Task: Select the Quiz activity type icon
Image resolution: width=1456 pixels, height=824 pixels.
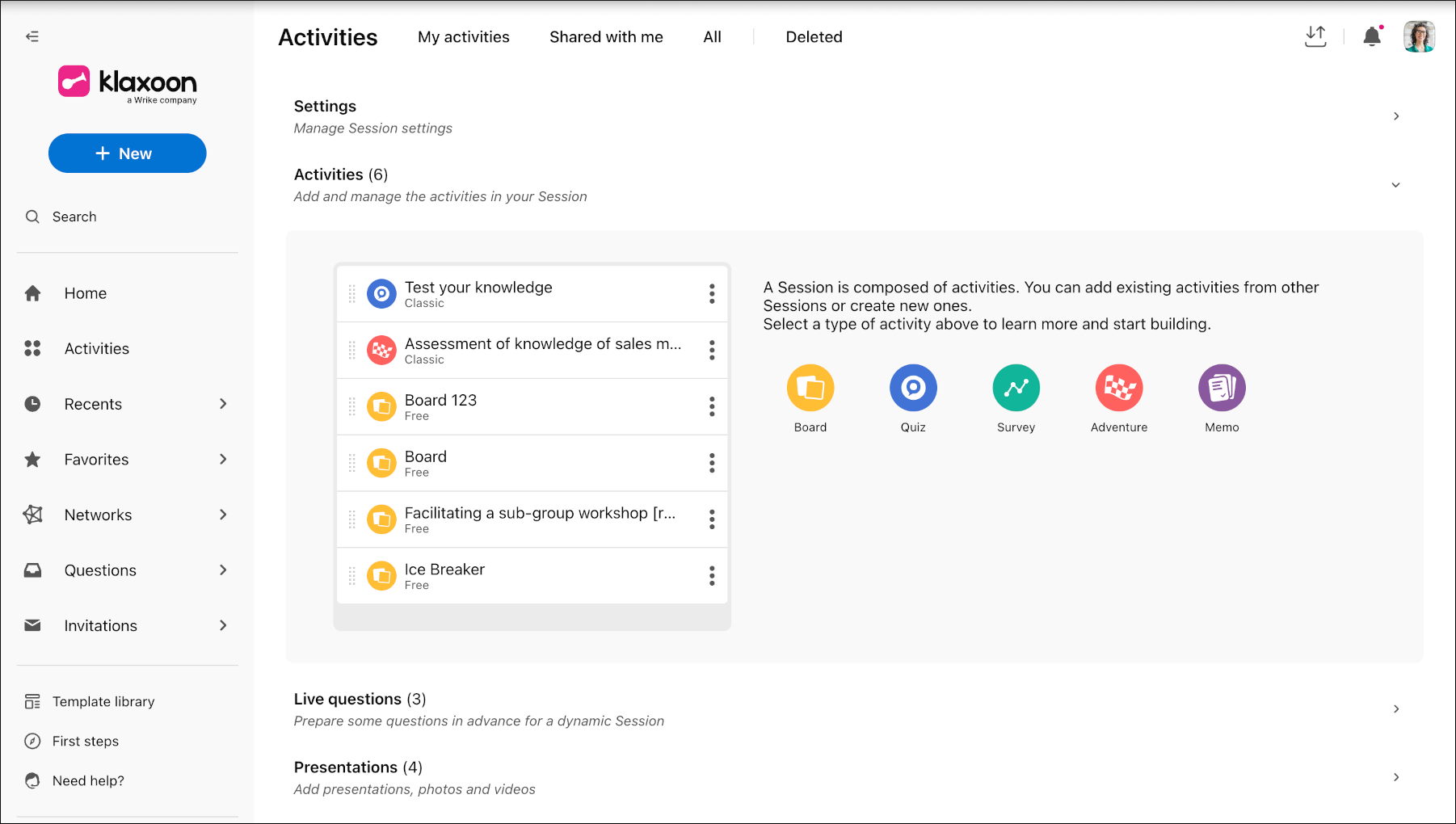Action: [913, 388]
